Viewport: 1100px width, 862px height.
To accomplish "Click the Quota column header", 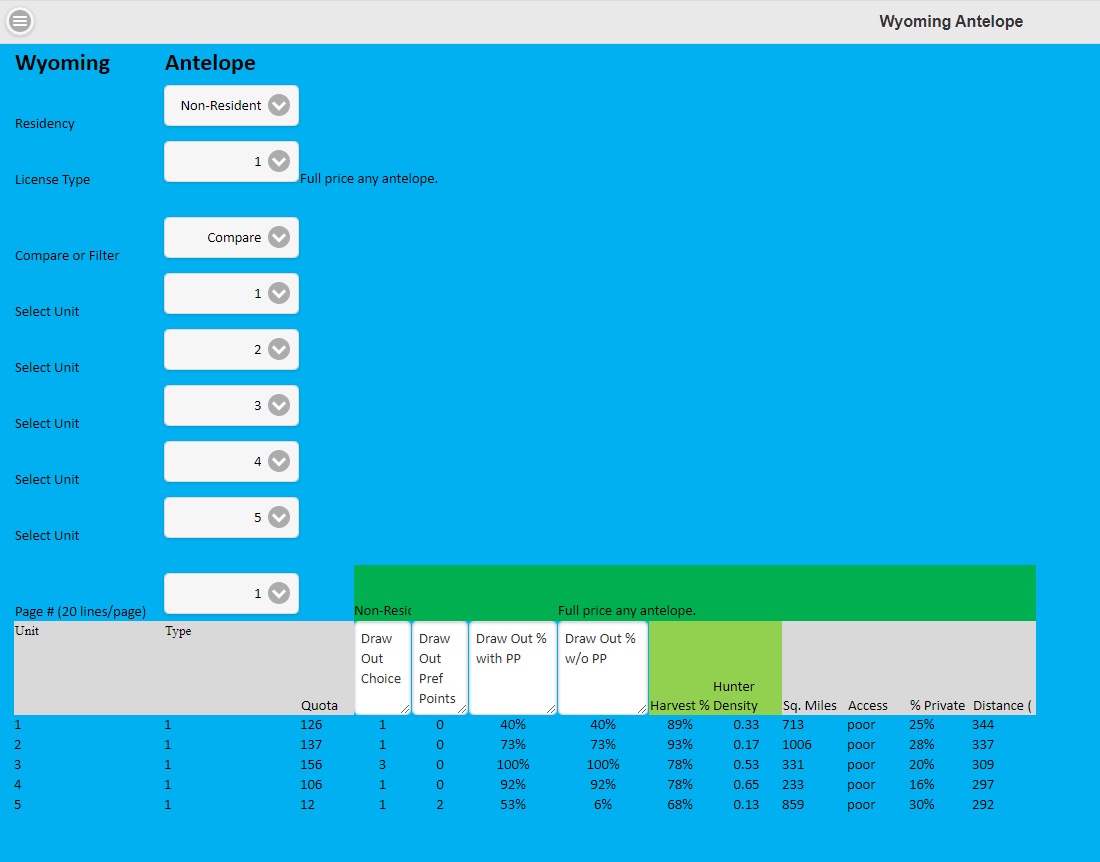I will click(x=319, y=706).
